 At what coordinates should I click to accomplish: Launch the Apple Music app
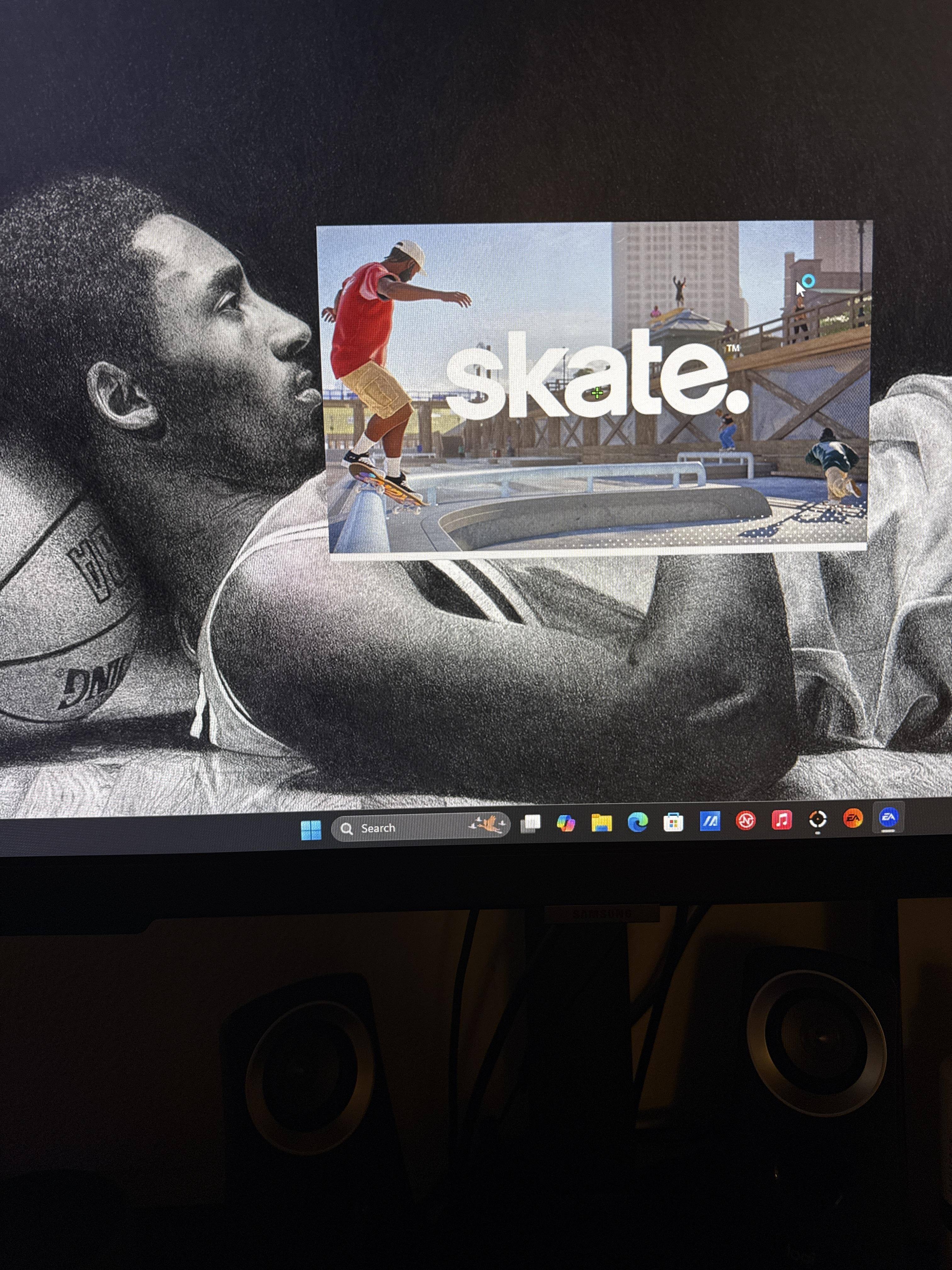782,820
